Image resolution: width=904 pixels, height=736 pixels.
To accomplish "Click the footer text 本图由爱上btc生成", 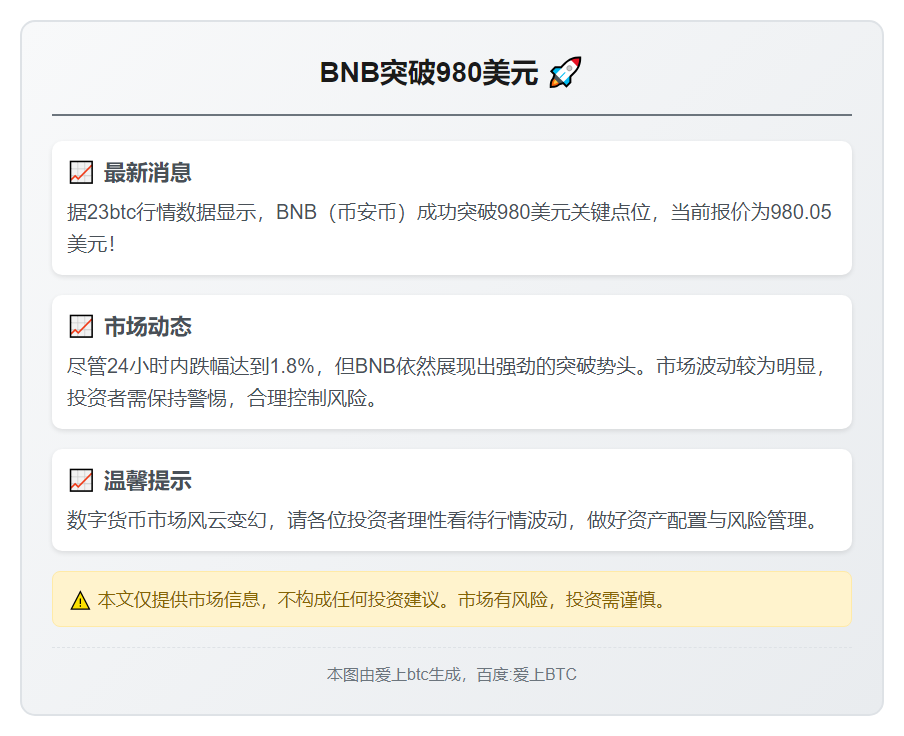I will (451, 674).
